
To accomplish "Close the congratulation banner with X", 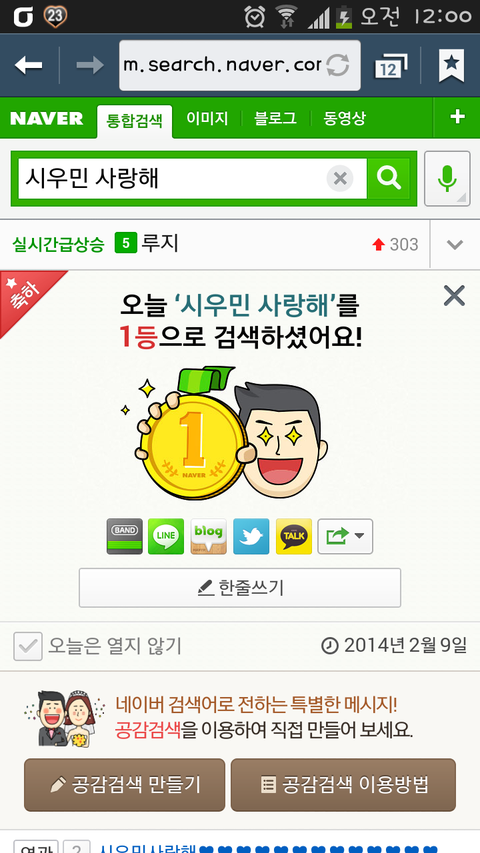I will point(454,296).
